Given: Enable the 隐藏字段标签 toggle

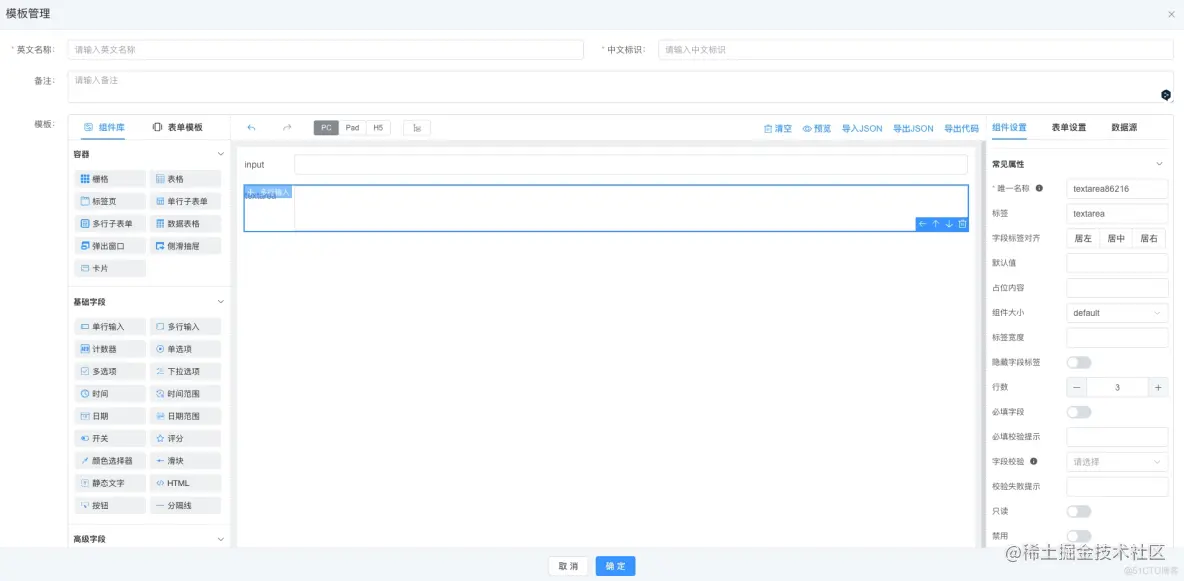Looking at the screenshot, I should pos(1080,362).
